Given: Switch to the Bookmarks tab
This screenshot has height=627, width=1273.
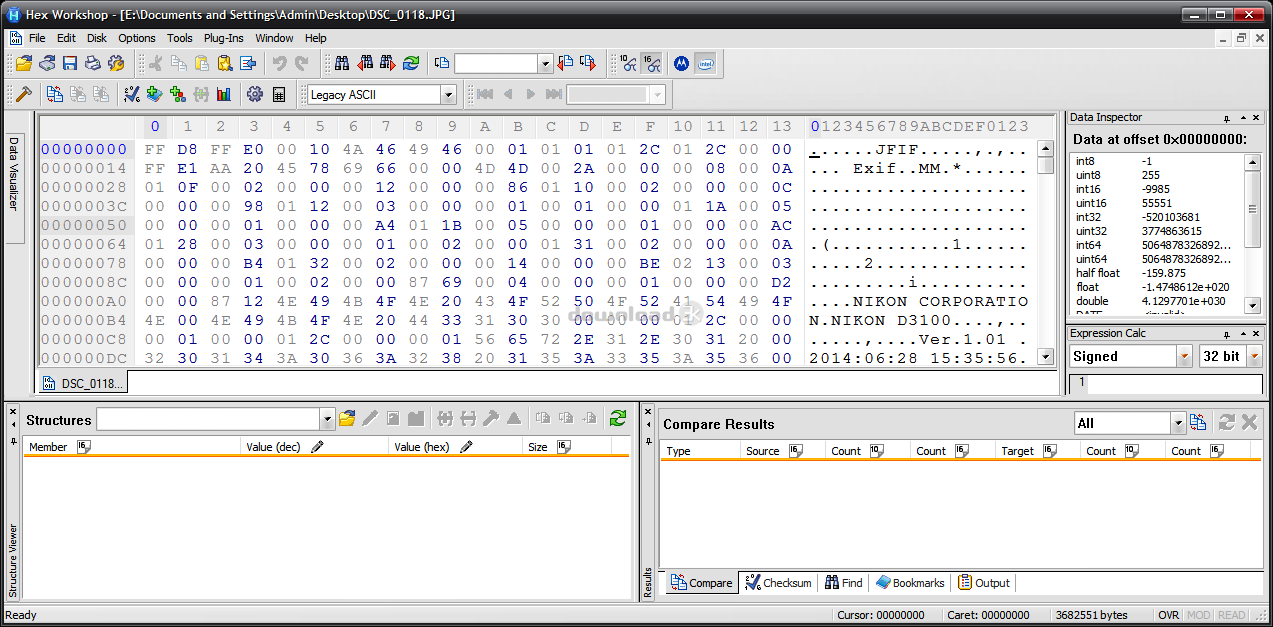Looking at the screenshot, I should click(909, 583).
